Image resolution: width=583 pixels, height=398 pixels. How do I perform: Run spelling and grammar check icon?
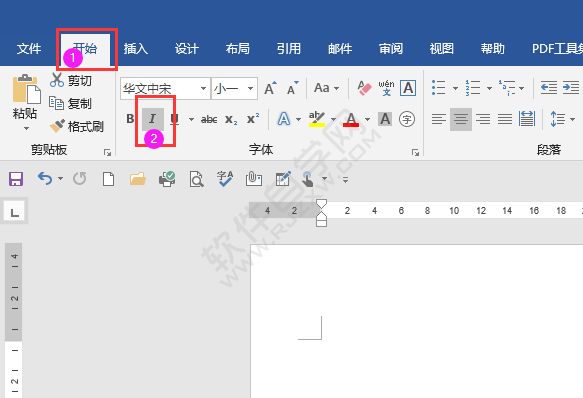pyautogui.click(x=225, y=179)
